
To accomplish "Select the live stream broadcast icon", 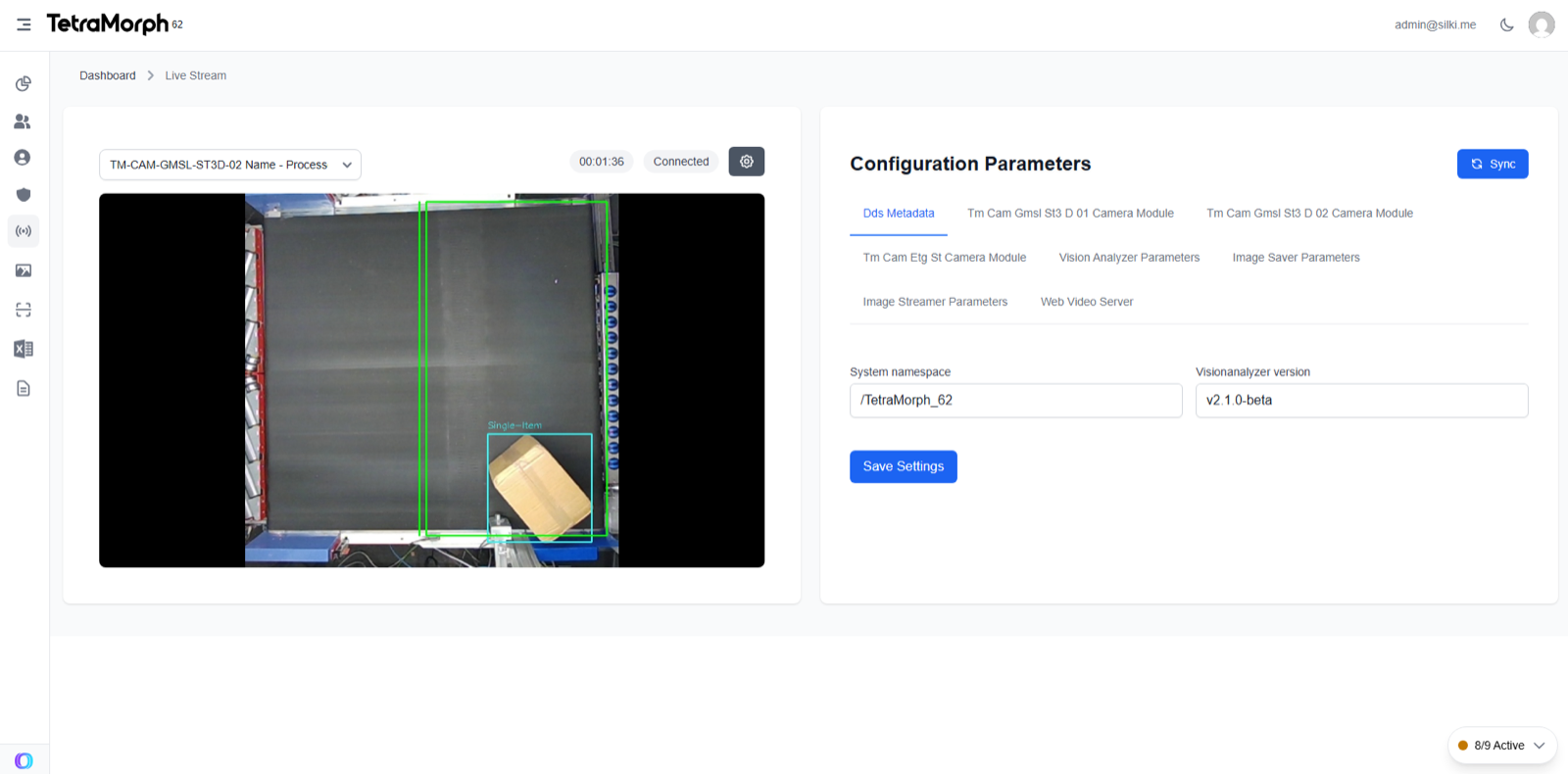I will click(x=24, y=231).
